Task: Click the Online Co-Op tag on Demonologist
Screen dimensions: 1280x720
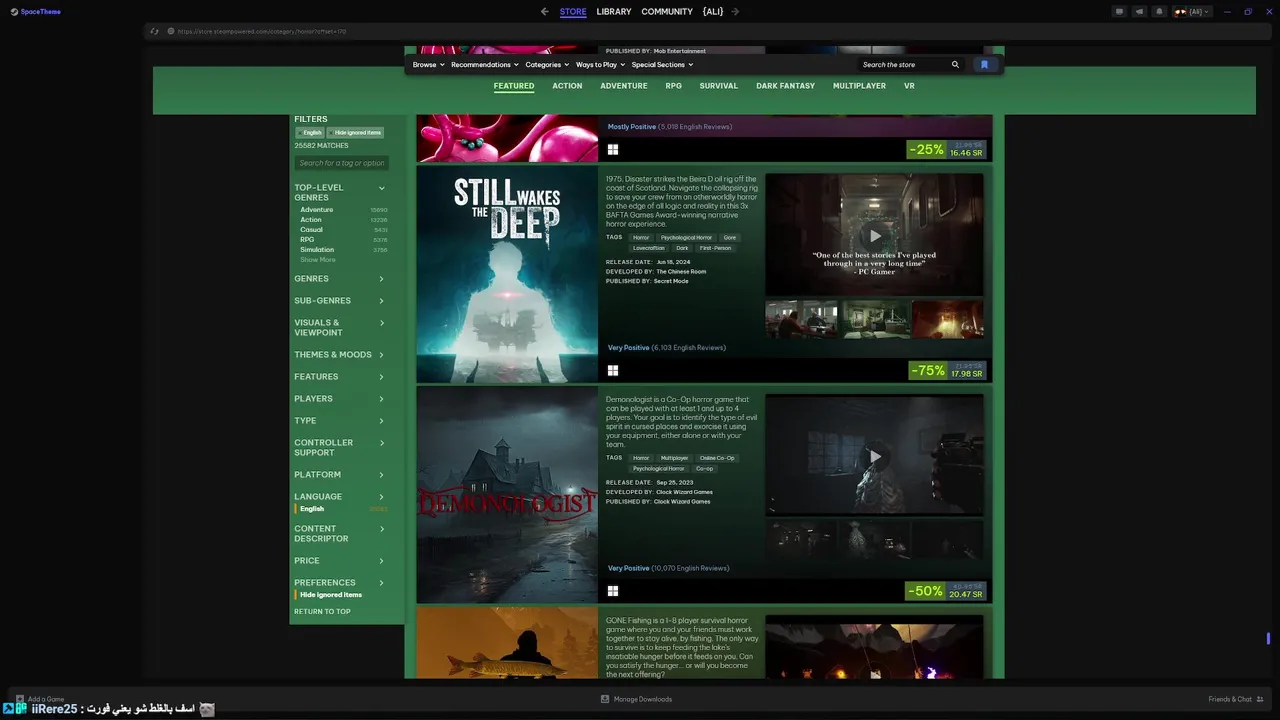Action: 717,458
